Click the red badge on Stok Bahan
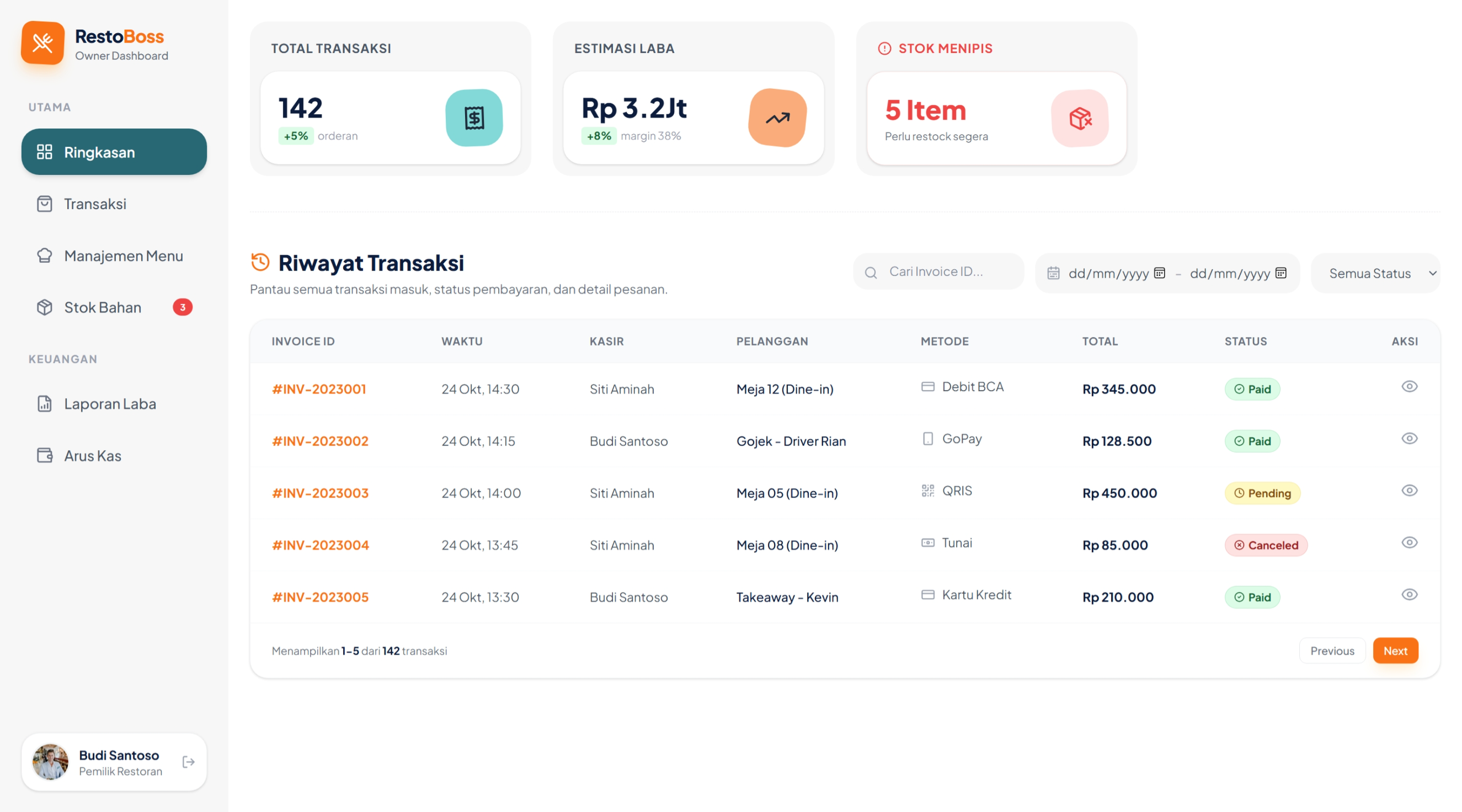Image resolution: width=1462 pixels, height=812 pixels. (x=182, y=307)
